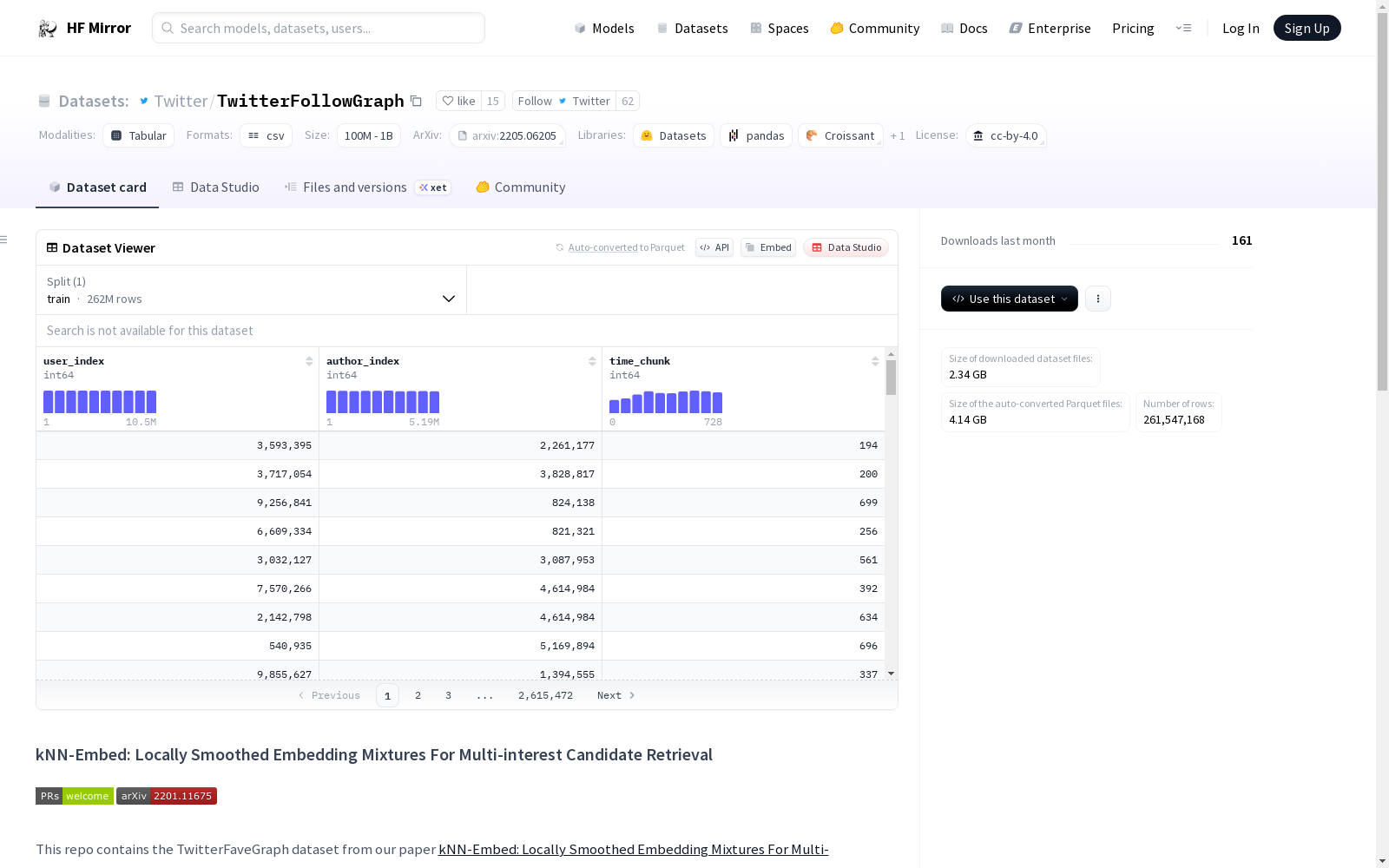The width and height of the screenshot is (1389, 868).
Task: Open the Pricing page
Action: 1133,29
